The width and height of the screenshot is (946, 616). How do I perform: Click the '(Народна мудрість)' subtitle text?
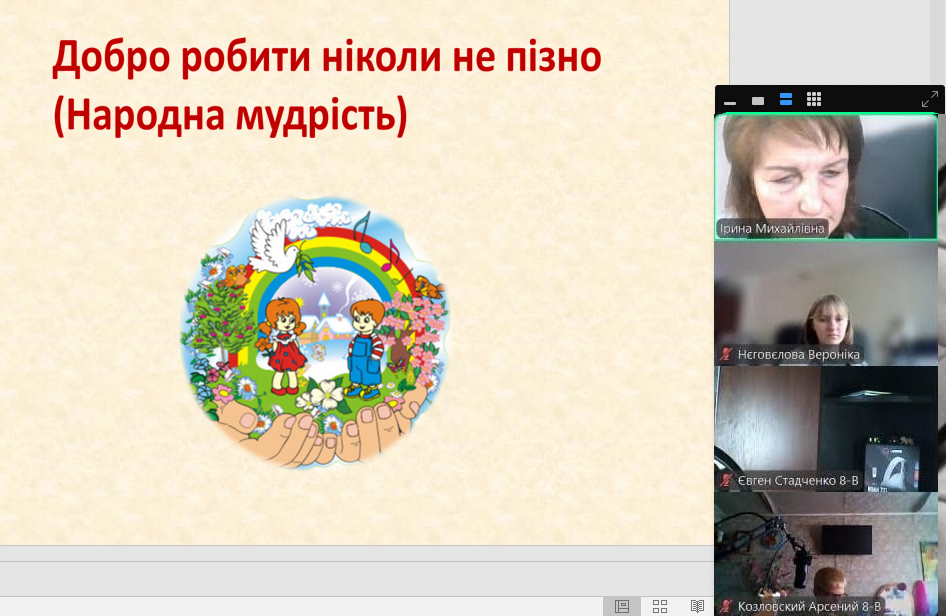click(x=230, y=116)
